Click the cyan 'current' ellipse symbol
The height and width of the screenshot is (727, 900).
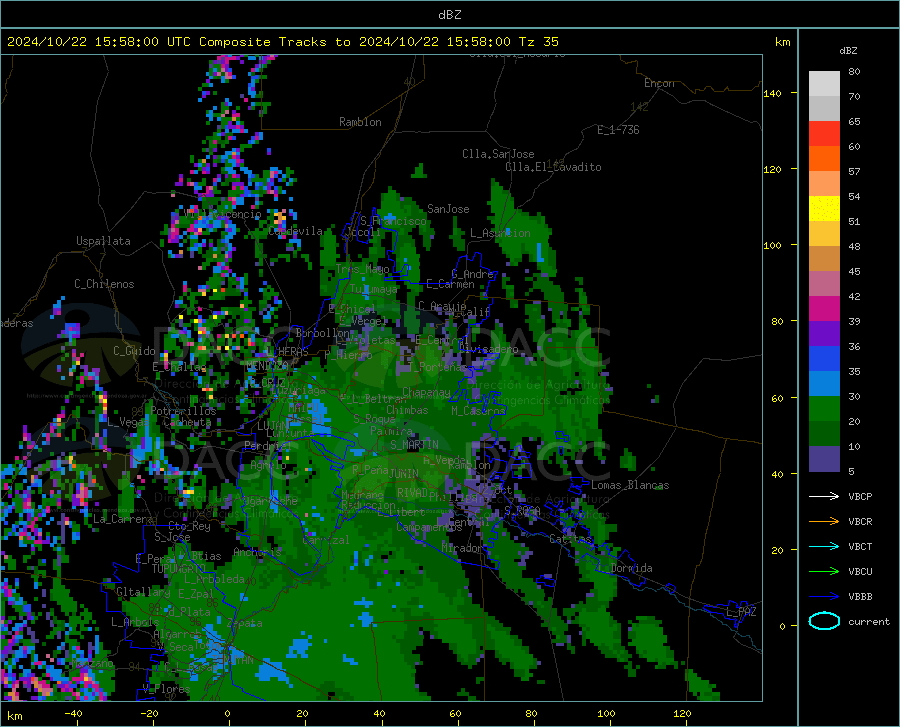[824, 621]
